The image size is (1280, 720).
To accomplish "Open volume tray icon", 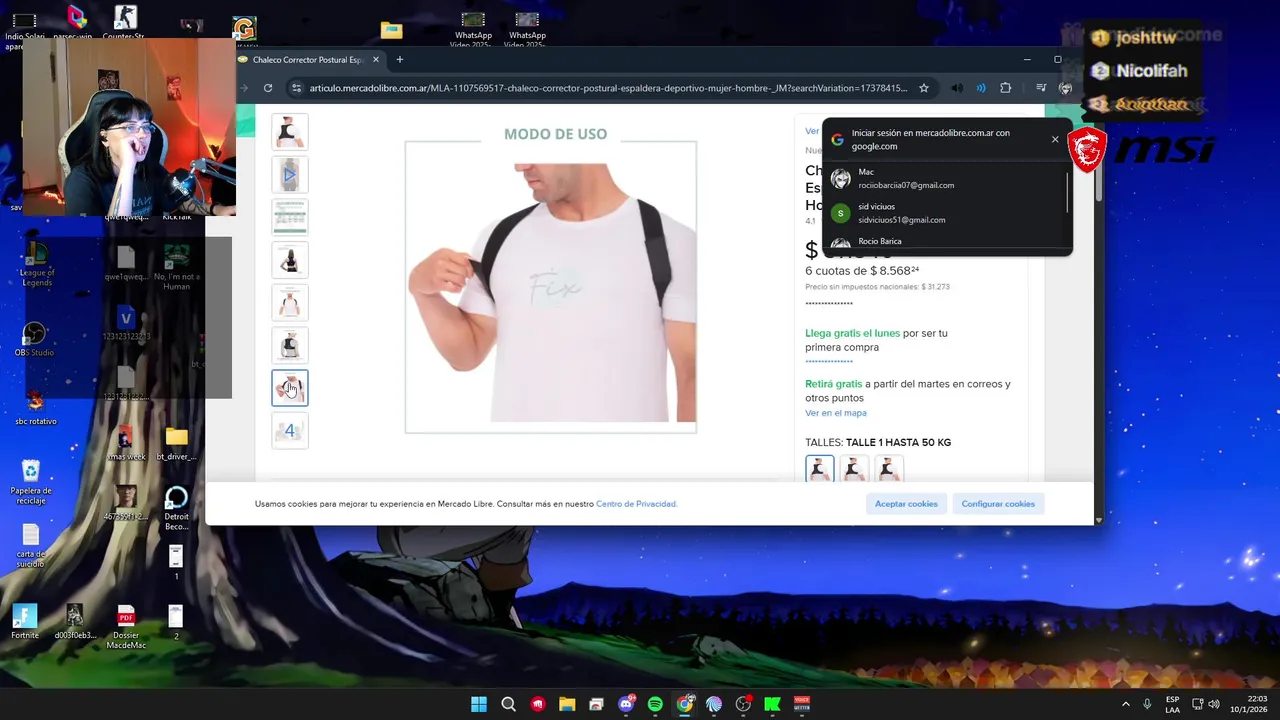I will [x=1214, y=705].
